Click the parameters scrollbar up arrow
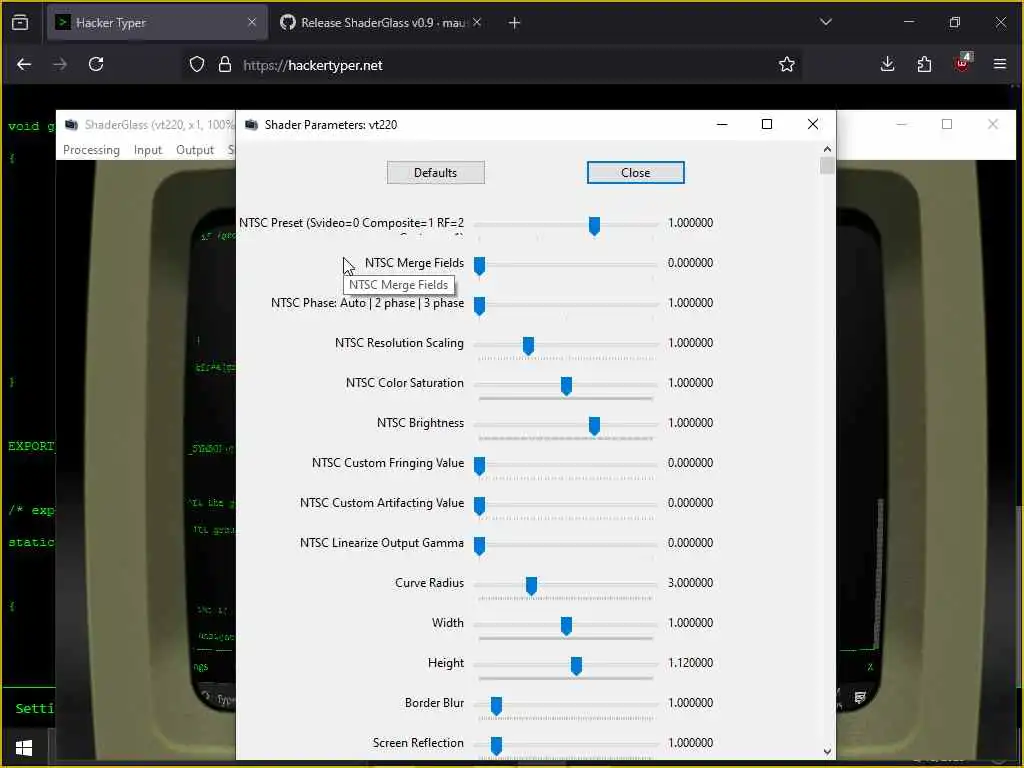 pyautogui.click(x=827, y=150)
